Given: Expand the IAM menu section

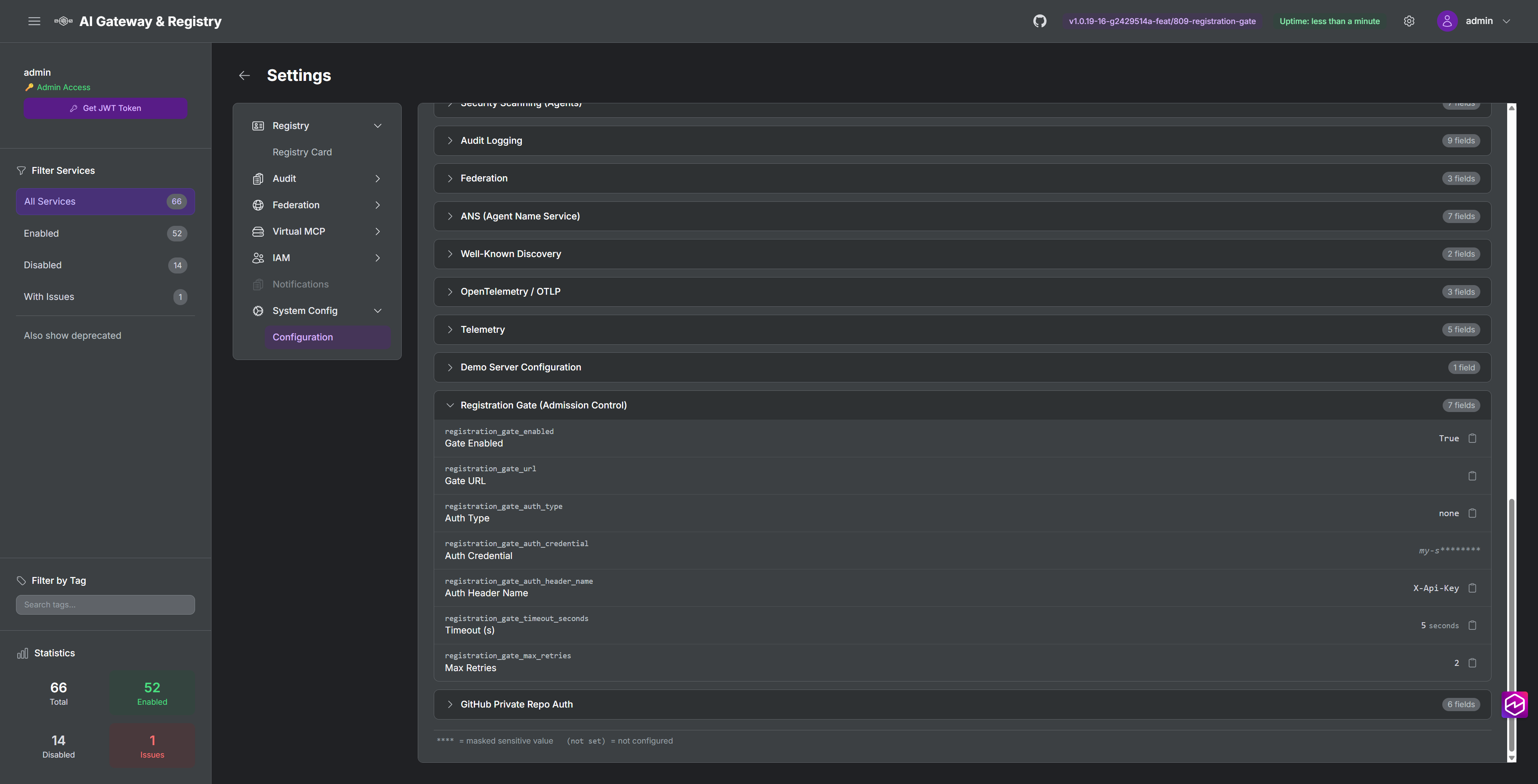Looking at the screenshot, I should coord(377,258).
